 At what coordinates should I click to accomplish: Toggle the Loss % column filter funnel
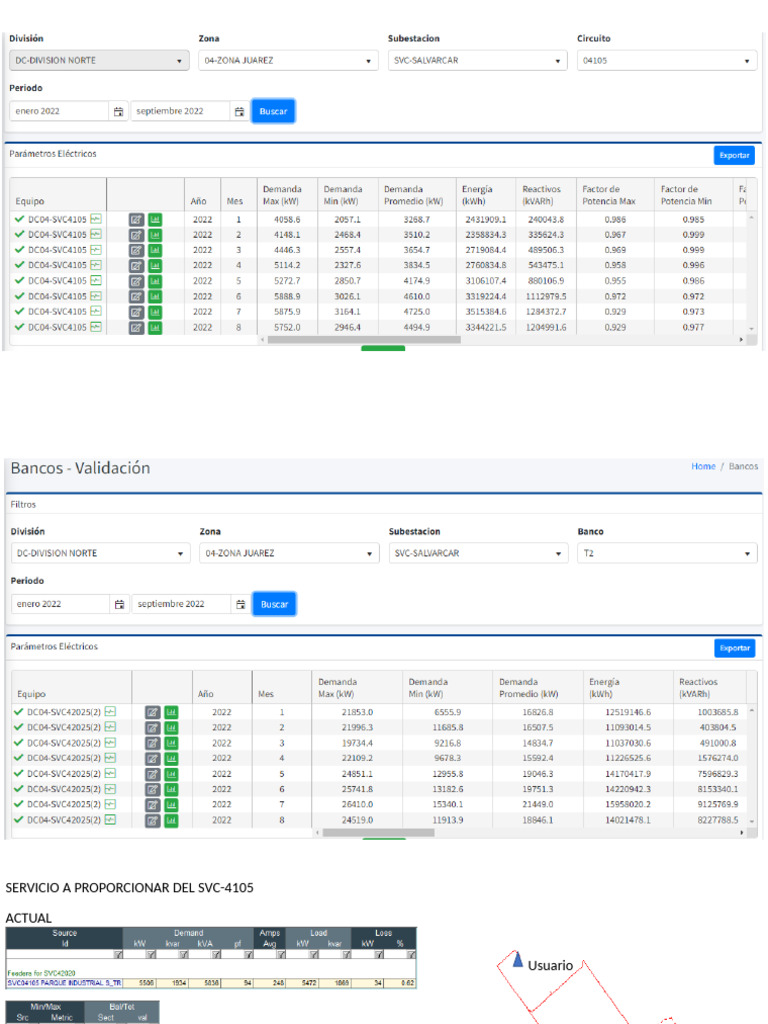(408, 954)
